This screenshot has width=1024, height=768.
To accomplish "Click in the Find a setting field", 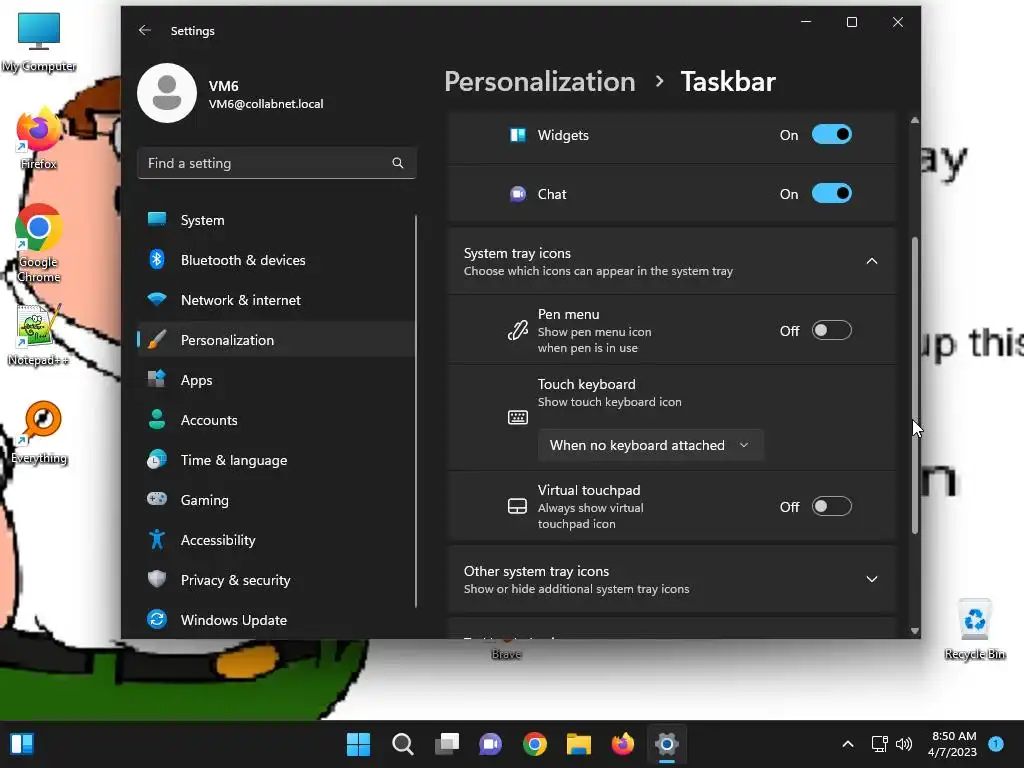I will [277, 163].
